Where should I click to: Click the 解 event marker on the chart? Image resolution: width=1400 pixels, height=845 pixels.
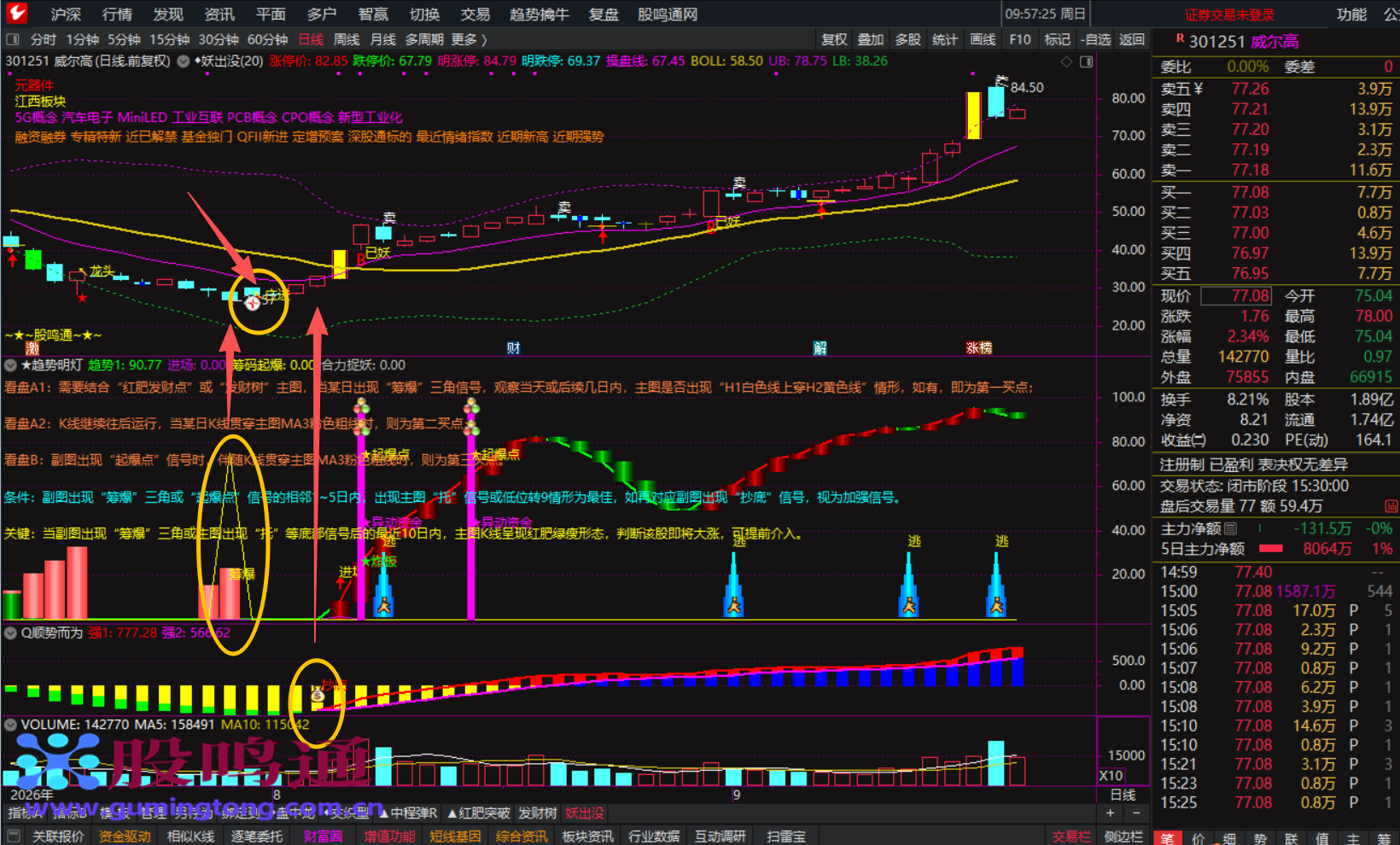click(820, 348)
